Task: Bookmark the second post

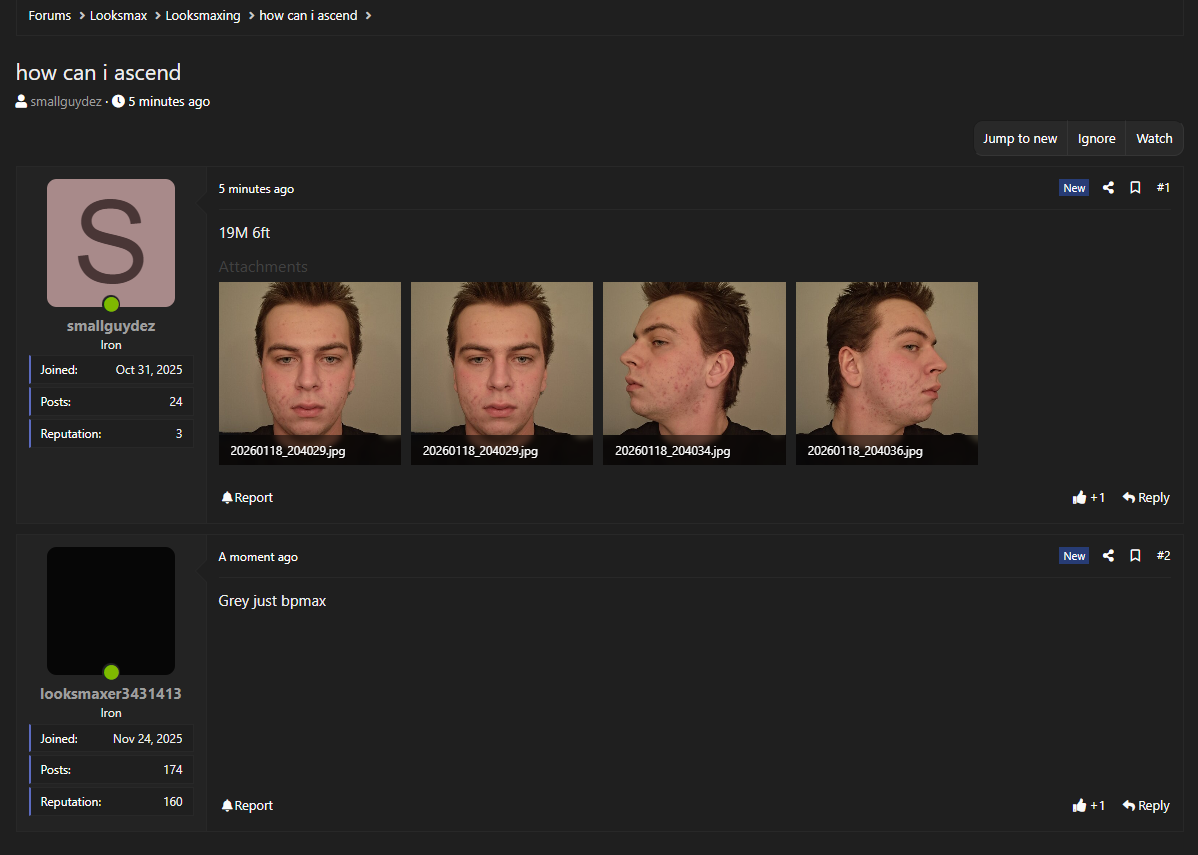Action: click(x=1135, y=556)
